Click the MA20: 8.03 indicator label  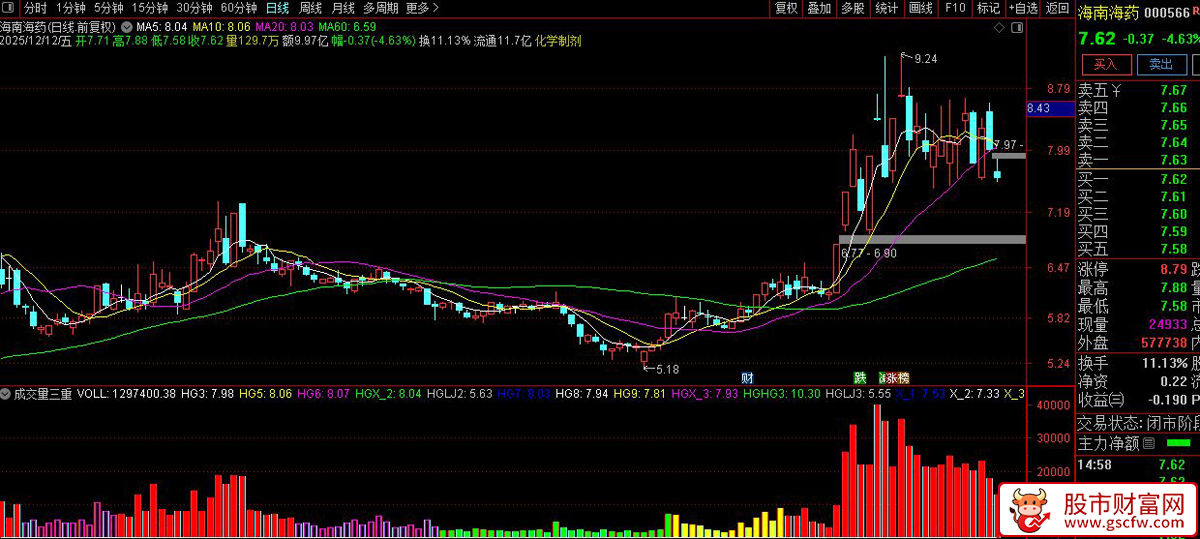coord(285,27)
